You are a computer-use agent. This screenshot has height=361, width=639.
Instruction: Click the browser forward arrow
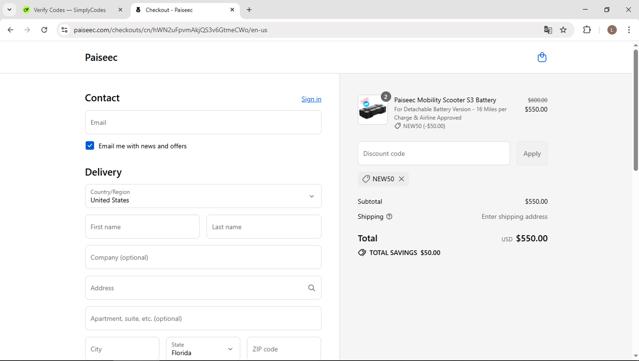[x=27, y=30]
